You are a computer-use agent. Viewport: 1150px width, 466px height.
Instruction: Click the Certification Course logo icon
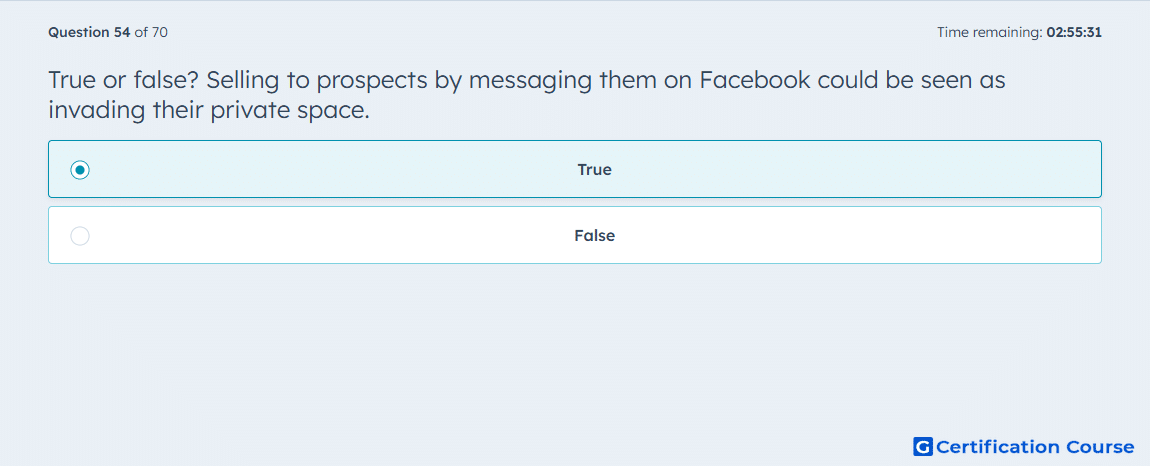pyautogui.click(x=923, y=446)
